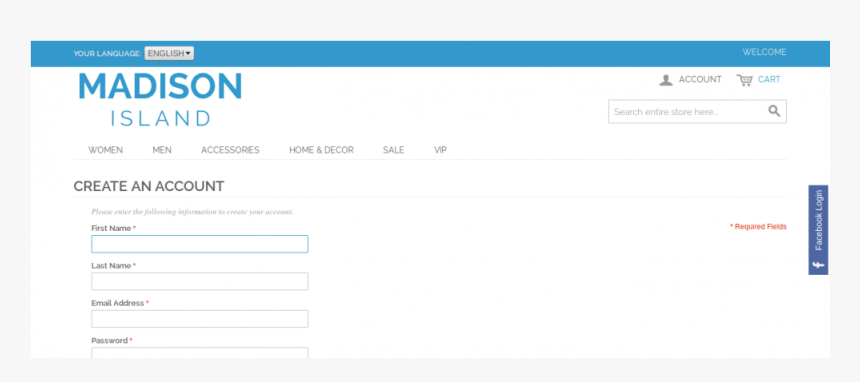
Task: Click the 'Please enter the following information' note
Action: tap(192, 212)
